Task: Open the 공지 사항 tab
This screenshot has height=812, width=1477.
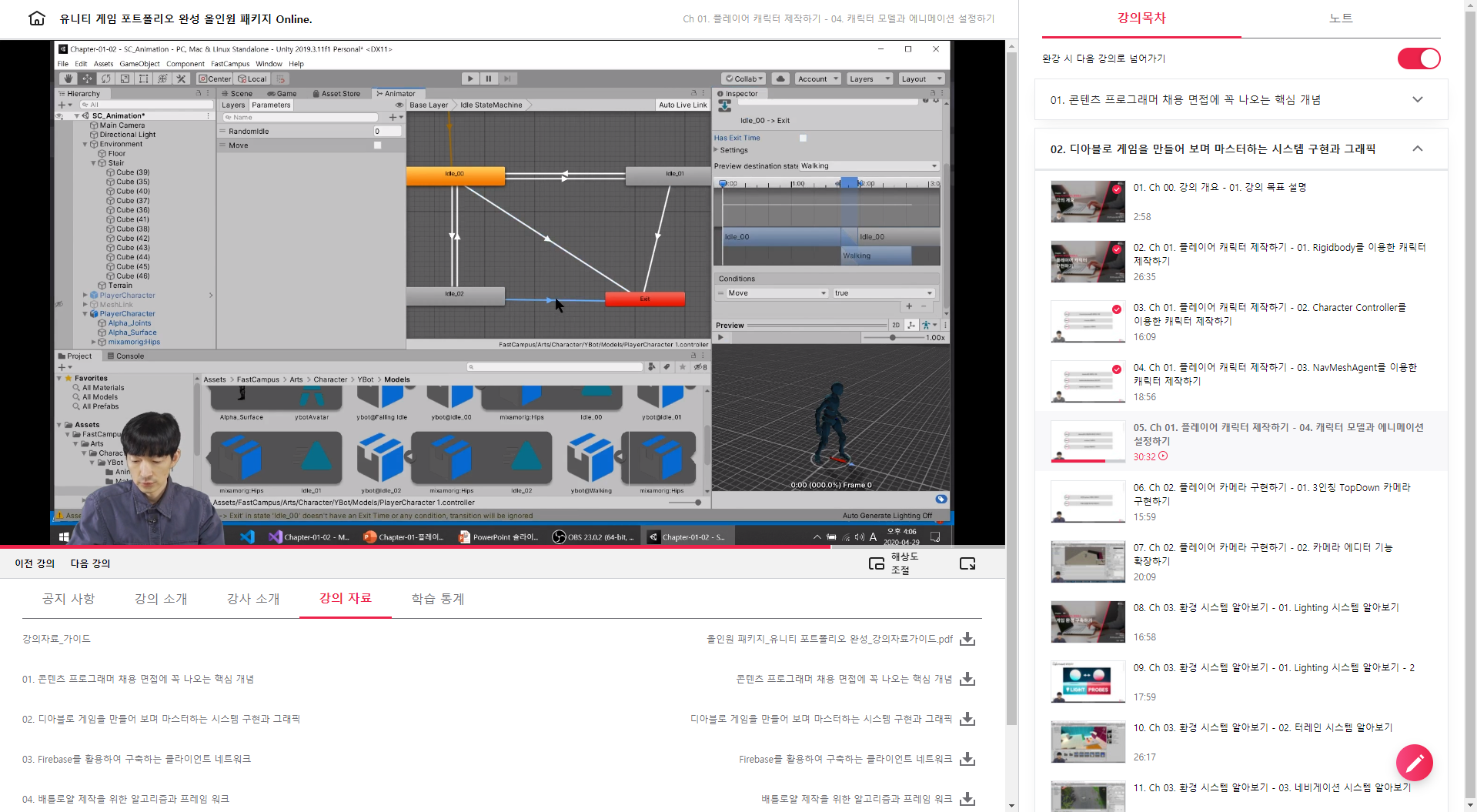Action: [x=69, y=599]
